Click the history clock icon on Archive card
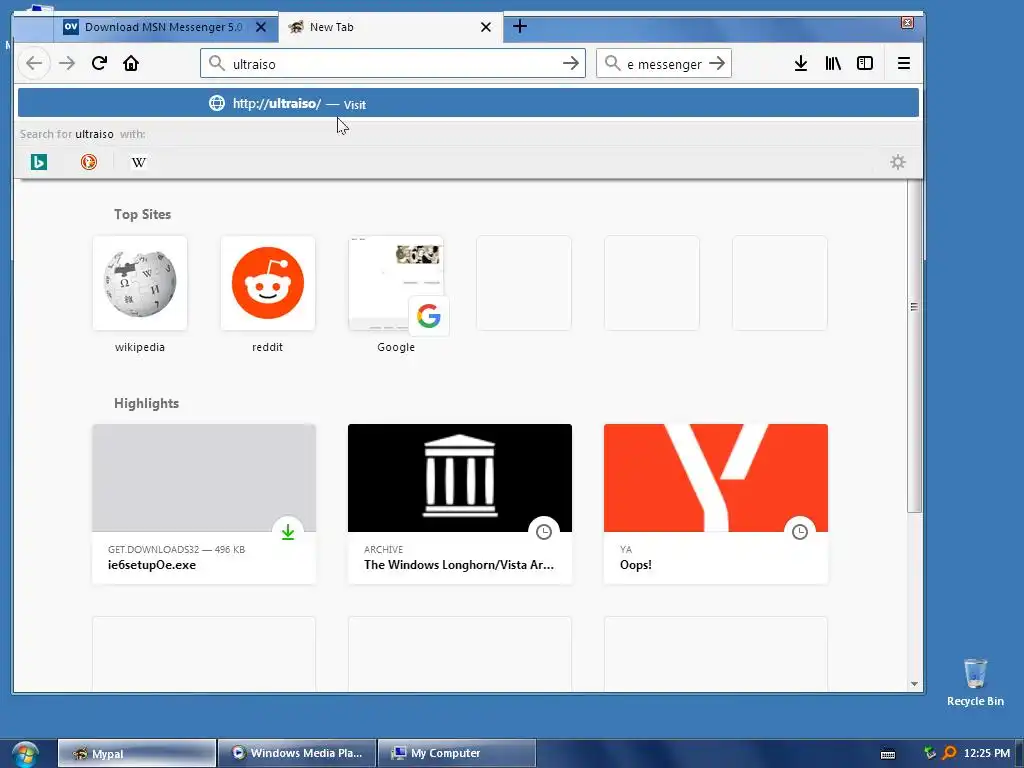The image size is (1024, 768). (543, 532)
